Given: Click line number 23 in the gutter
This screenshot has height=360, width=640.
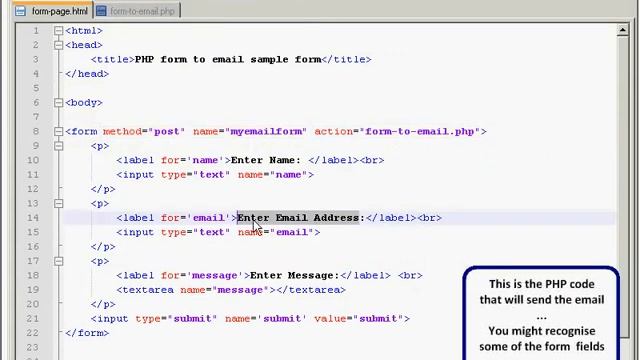Looking at the screenshot, I should [33, 347].
